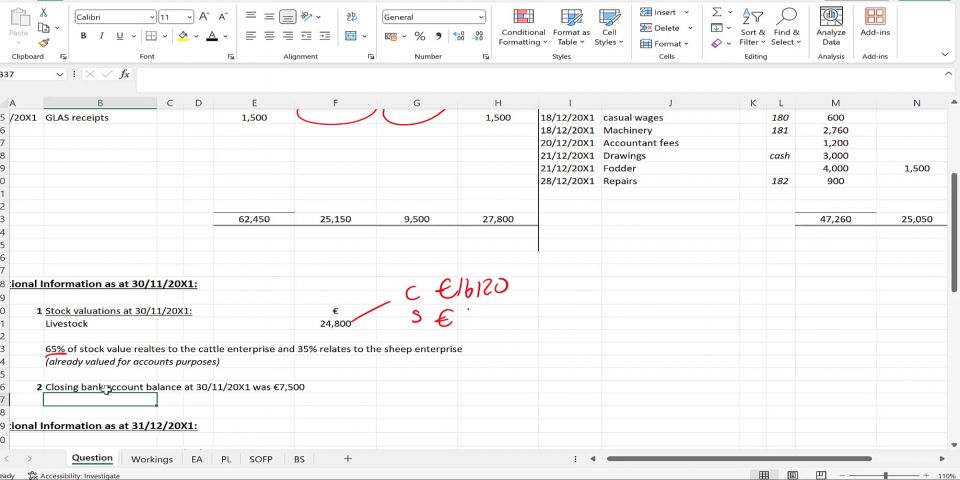Click the zoom slider handle

[885, 476]
